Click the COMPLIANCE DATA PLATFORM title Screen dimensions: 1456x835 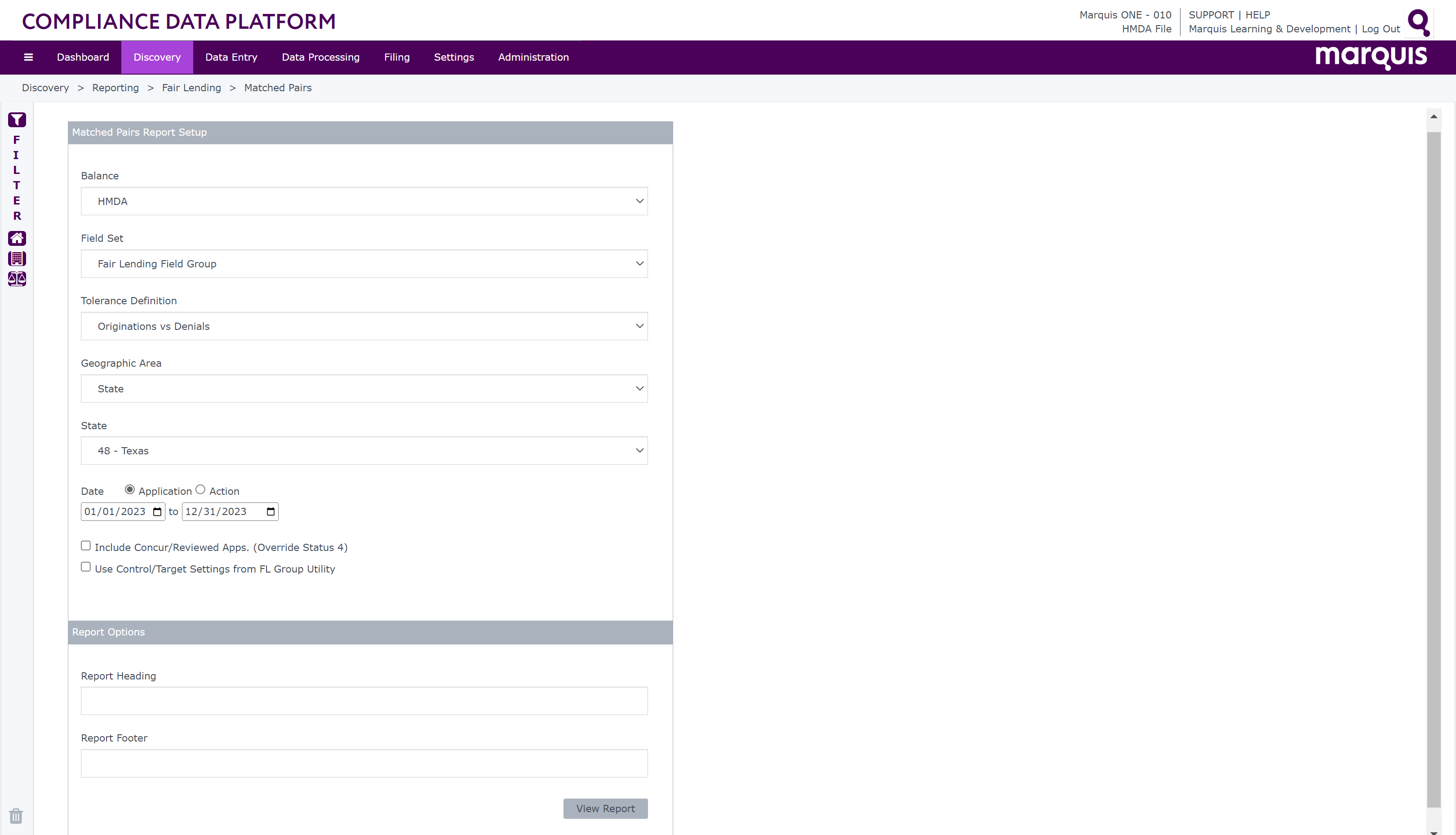pos(179,21)
